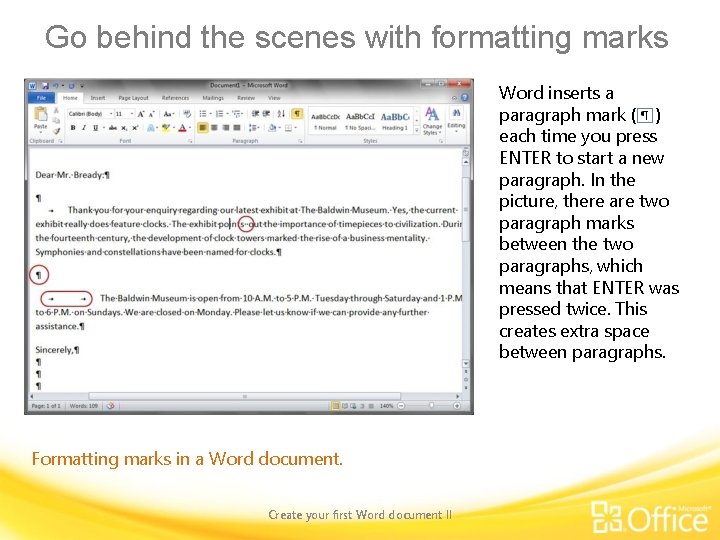Switch to the Page Layout tab

(x=133, y=98)
